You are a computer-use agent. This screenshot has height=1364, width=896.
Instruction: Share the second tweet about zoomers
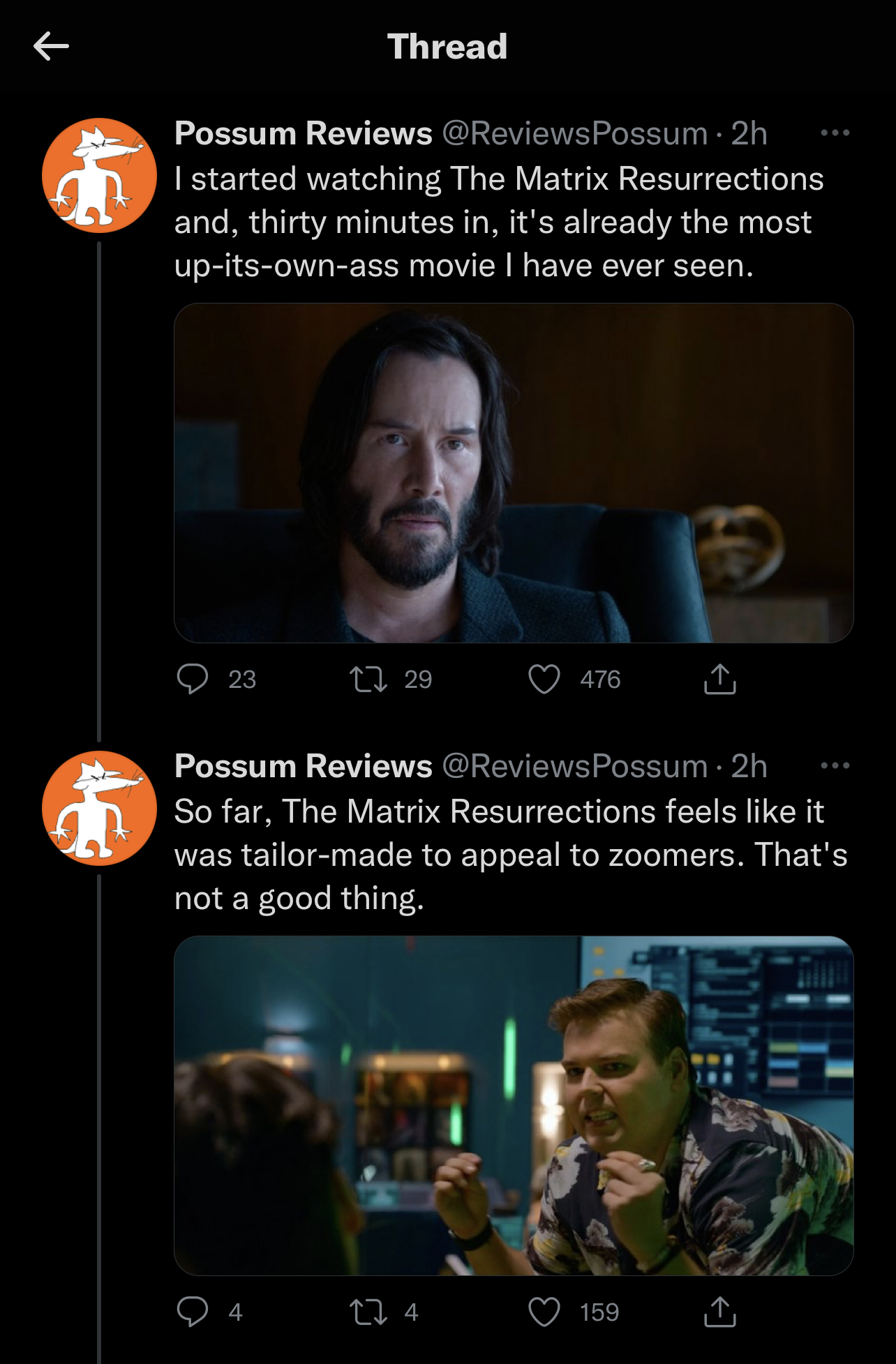point(720,1312)
